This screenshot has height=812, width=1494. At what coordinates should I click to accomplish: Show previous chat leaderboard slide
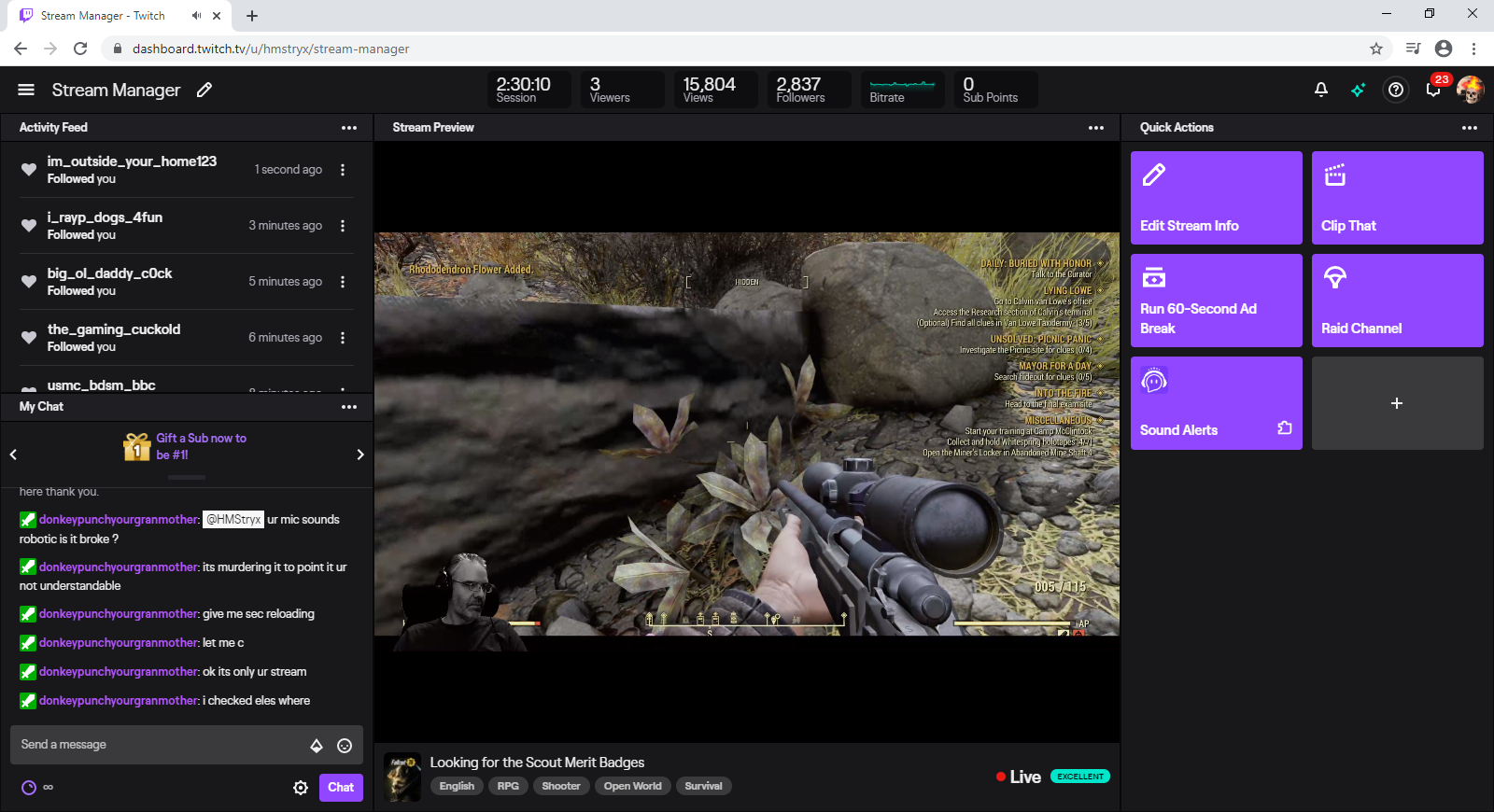point(13,455)
